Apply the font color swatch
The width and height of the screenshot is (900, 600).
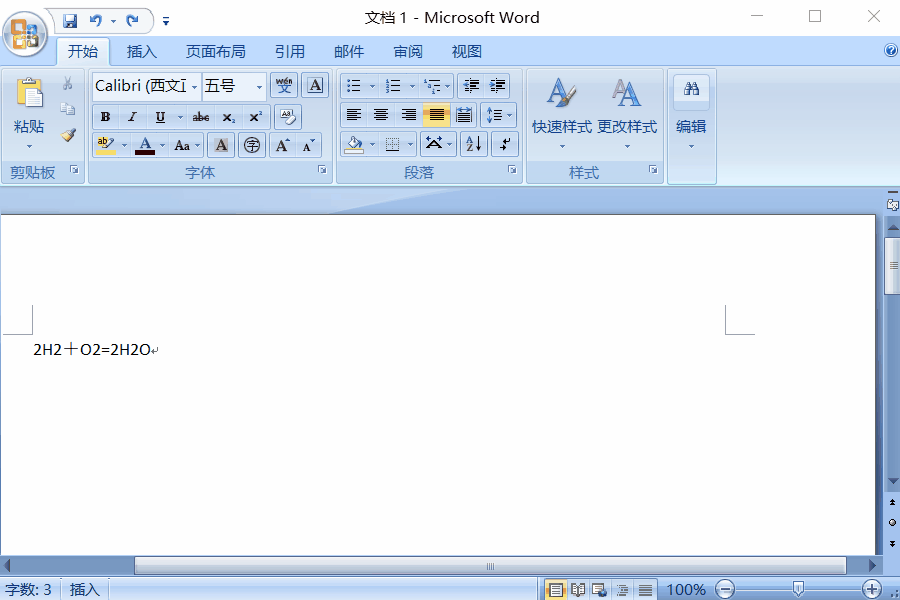pos(145,145)
